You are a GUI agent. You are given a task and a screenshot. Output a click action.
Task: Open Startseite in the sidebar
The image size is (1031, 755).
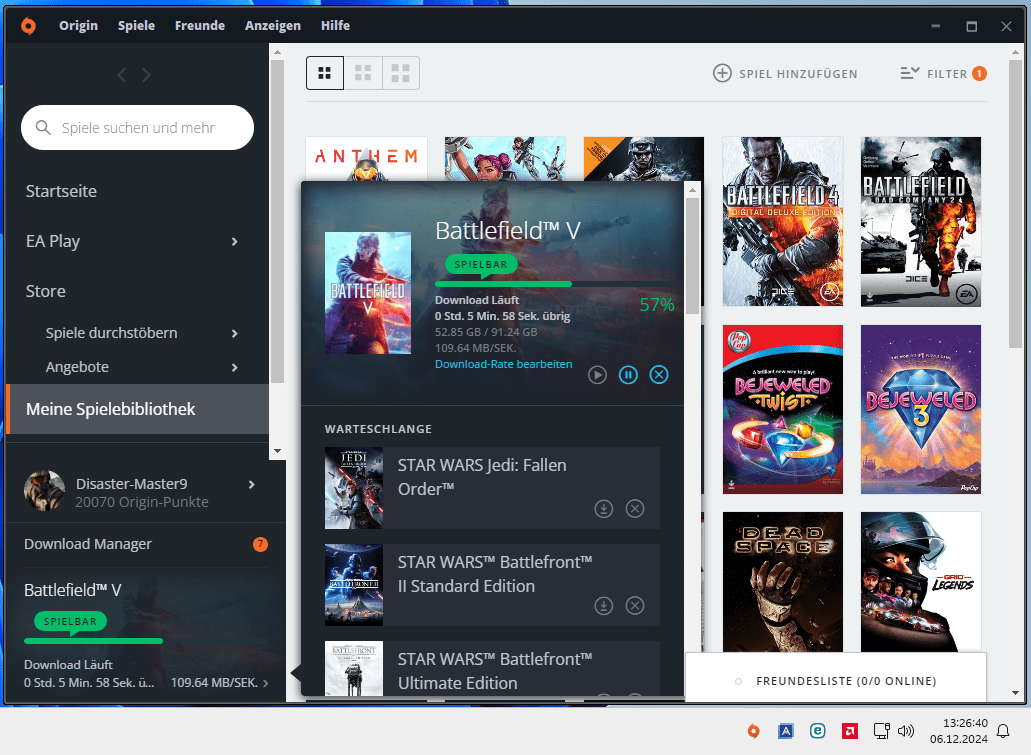(x=61, y=191)
